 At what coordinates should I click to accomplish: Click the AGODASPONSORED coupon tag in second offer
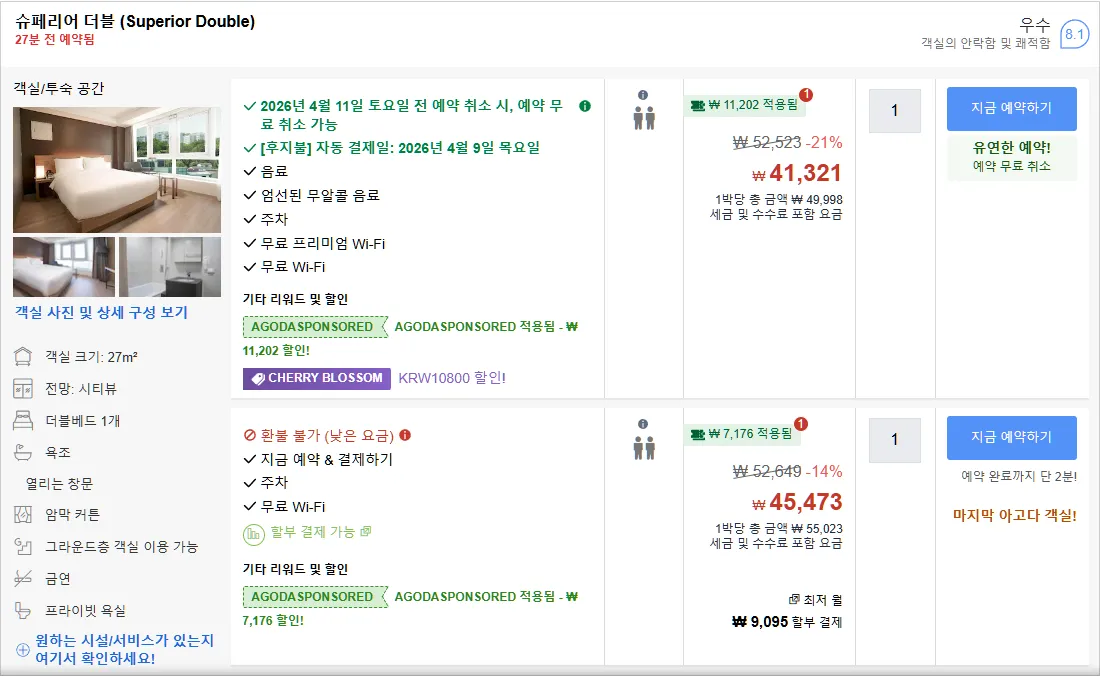[315, 597]
